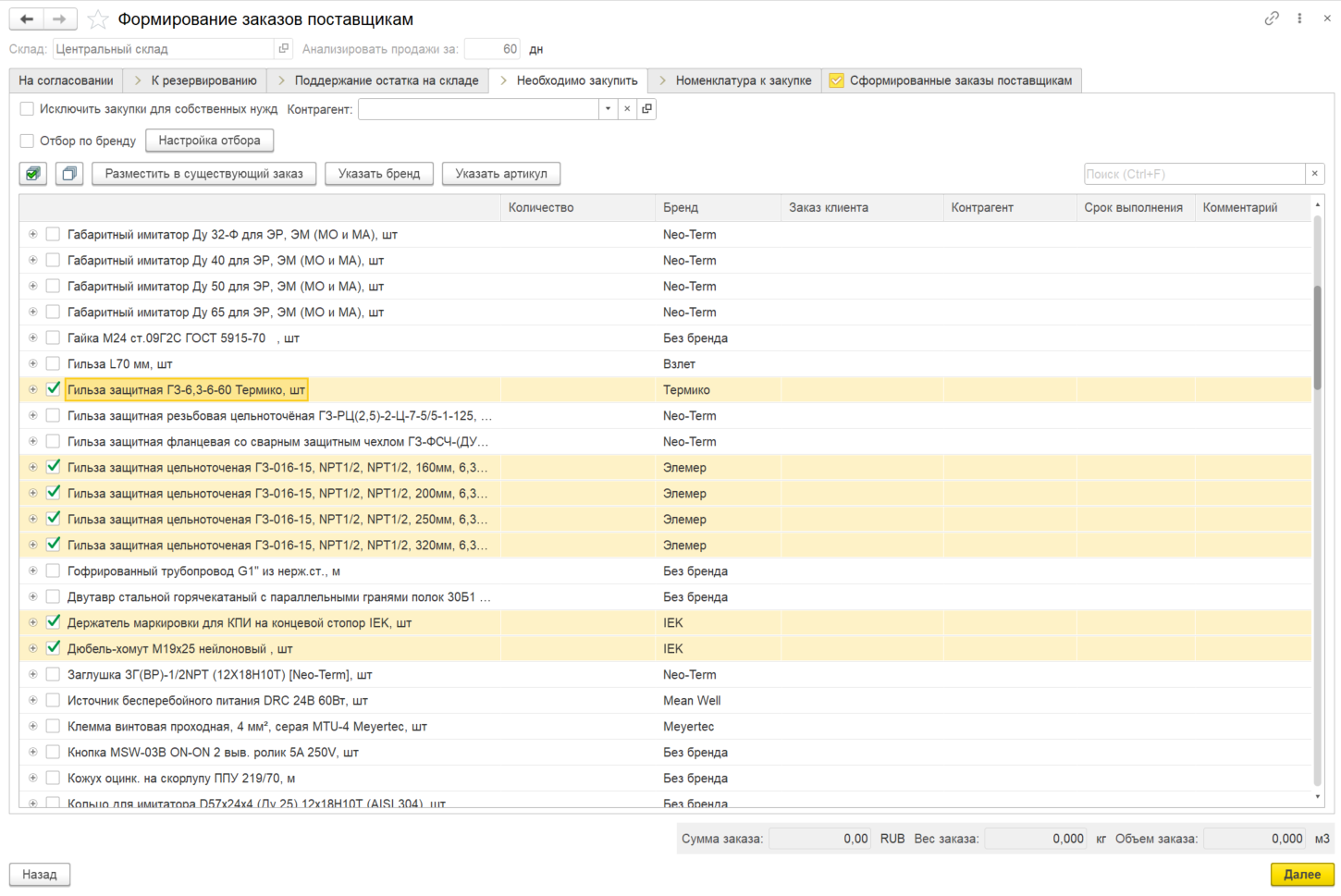The width and height of the screenshot is (1341, 896).
Task: Open 'Сформированные заказы поставщикам' tab
Action: click(952, 80)
